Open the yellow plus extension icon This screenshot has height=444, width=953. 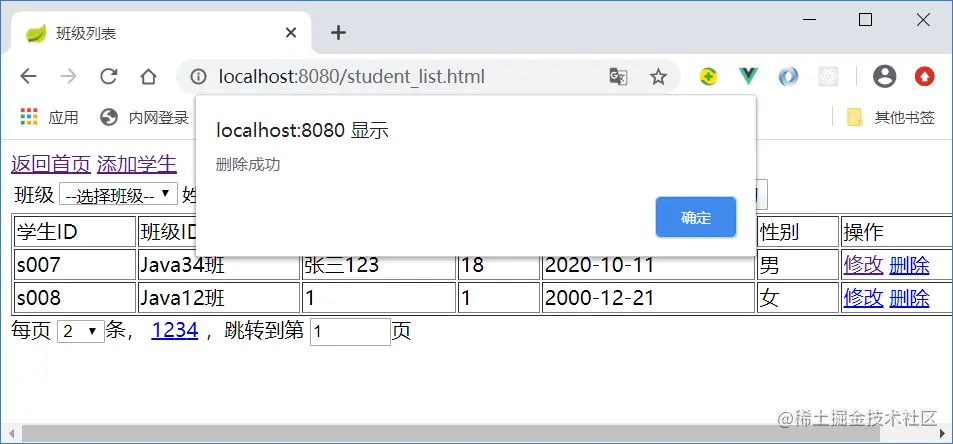point(708,77)
